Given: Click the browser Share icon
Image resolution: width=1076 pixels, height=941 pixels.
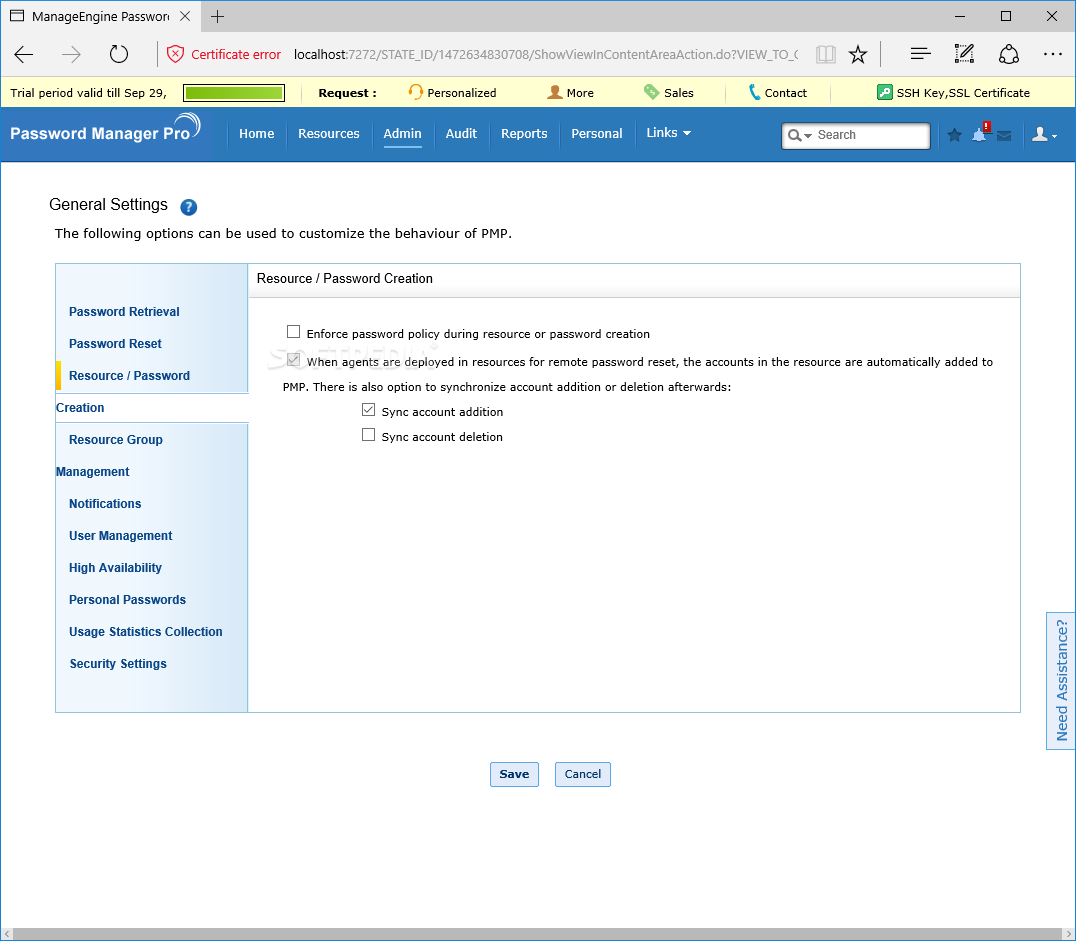Looking at the screenshot, I should pos(1008,54).
